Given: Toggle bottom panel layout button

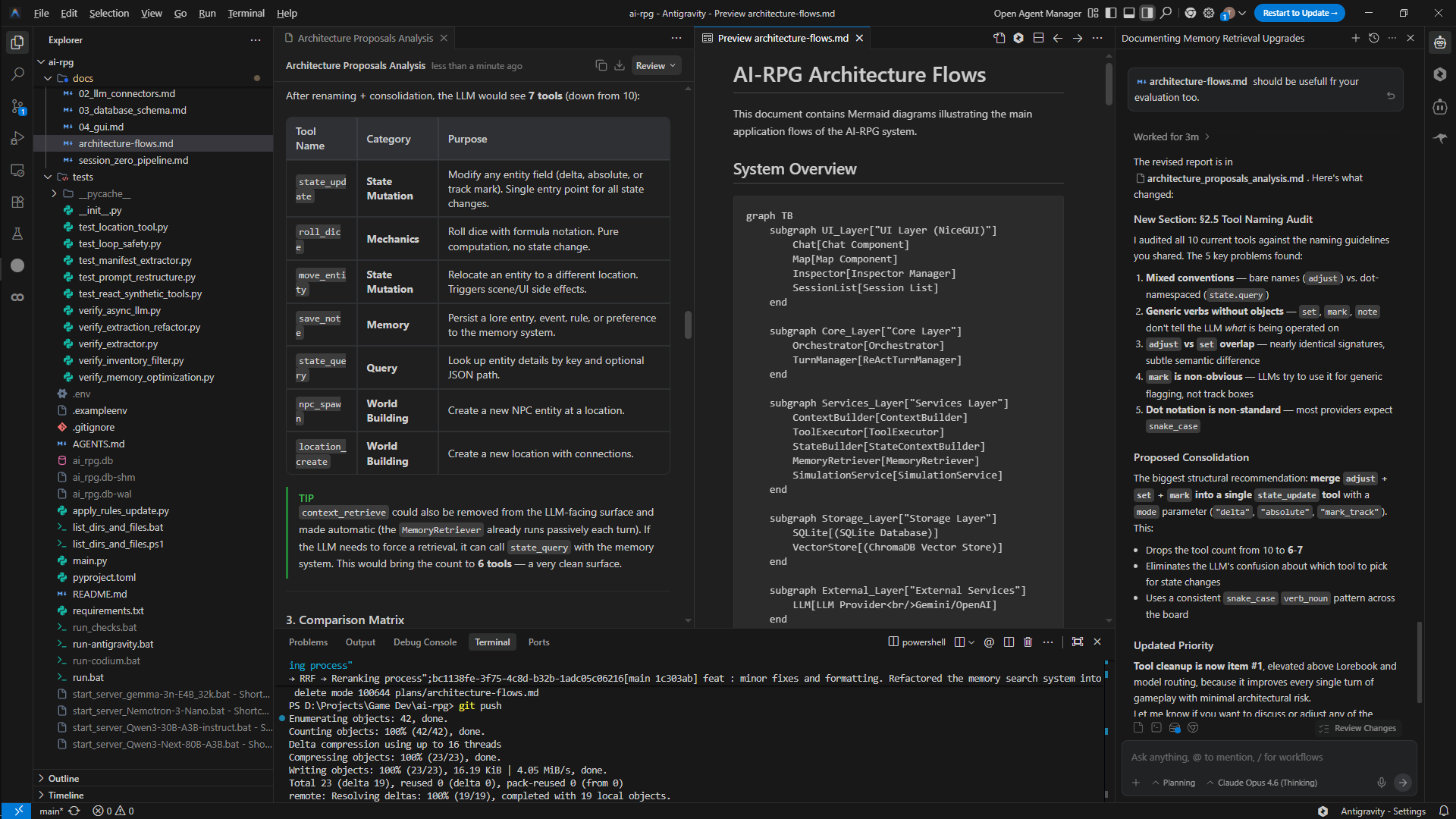Looking at the screenshot, I should pyautogui.click(x=1129, y=13).
